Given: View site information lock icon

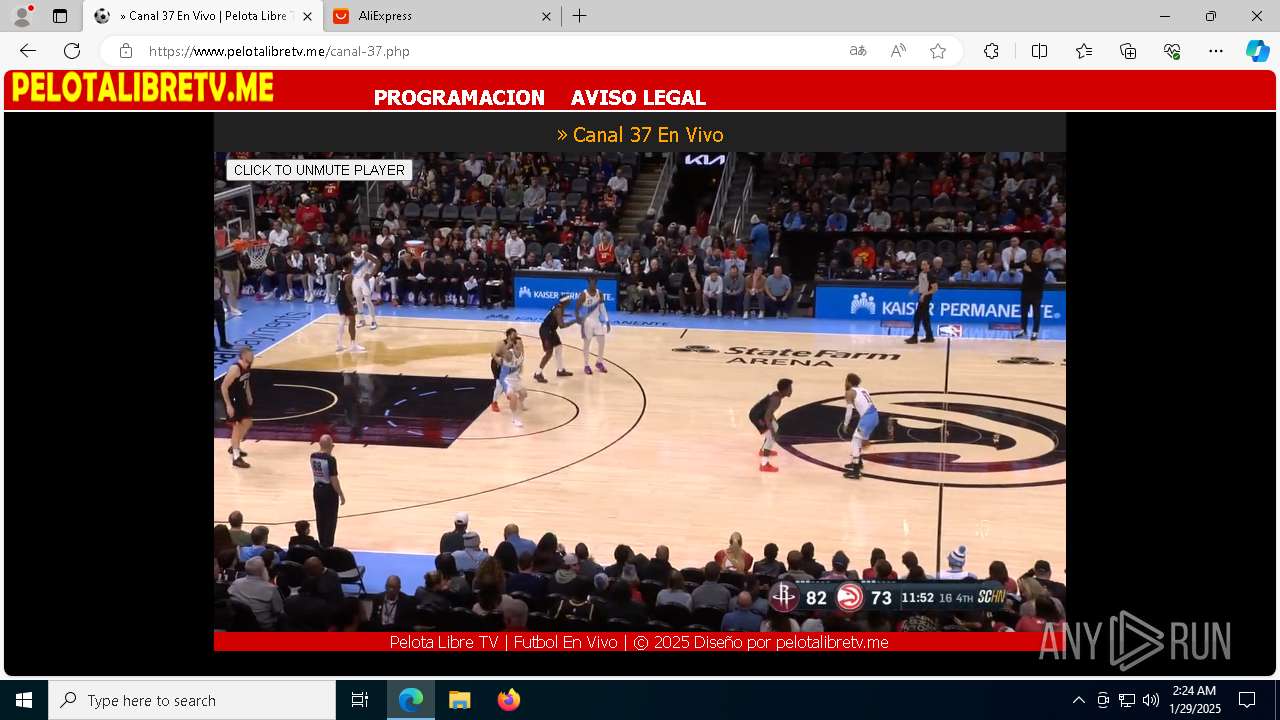Looking at the screenshot, I should tap(125, 51).
